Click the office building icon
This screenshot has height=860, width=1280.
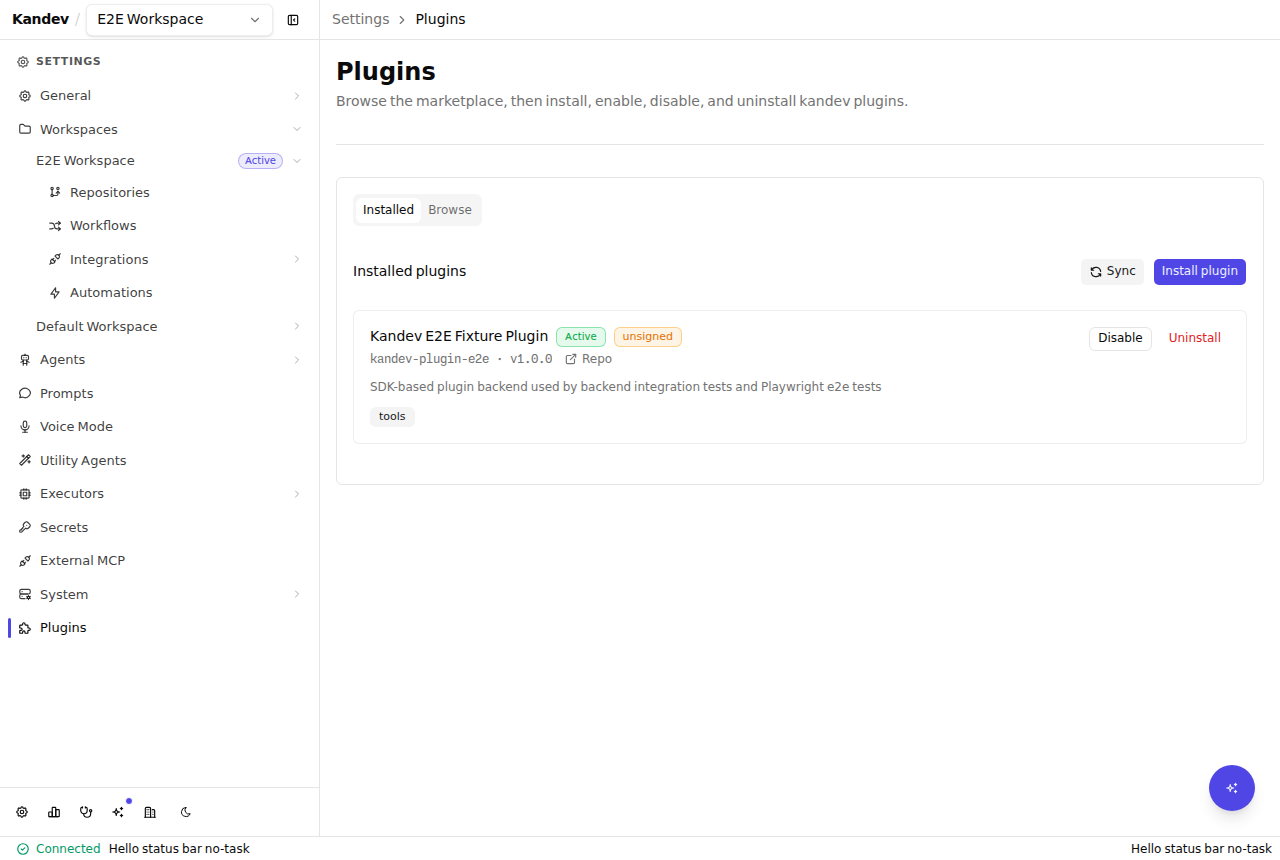(x=150, y=812)
